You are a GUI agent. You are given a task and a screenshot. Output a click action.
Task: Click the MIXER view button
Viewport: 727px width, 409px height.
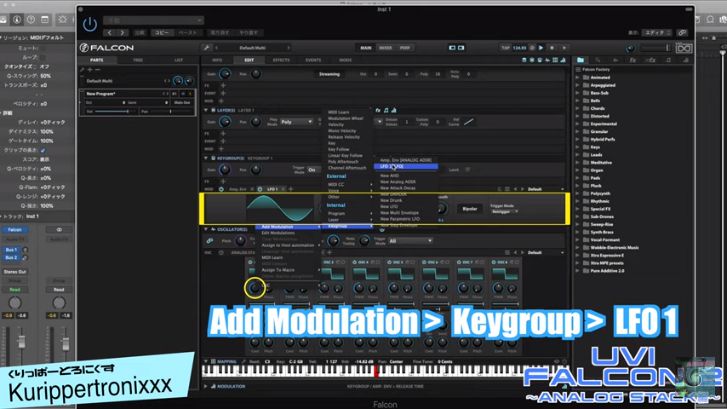385,48
